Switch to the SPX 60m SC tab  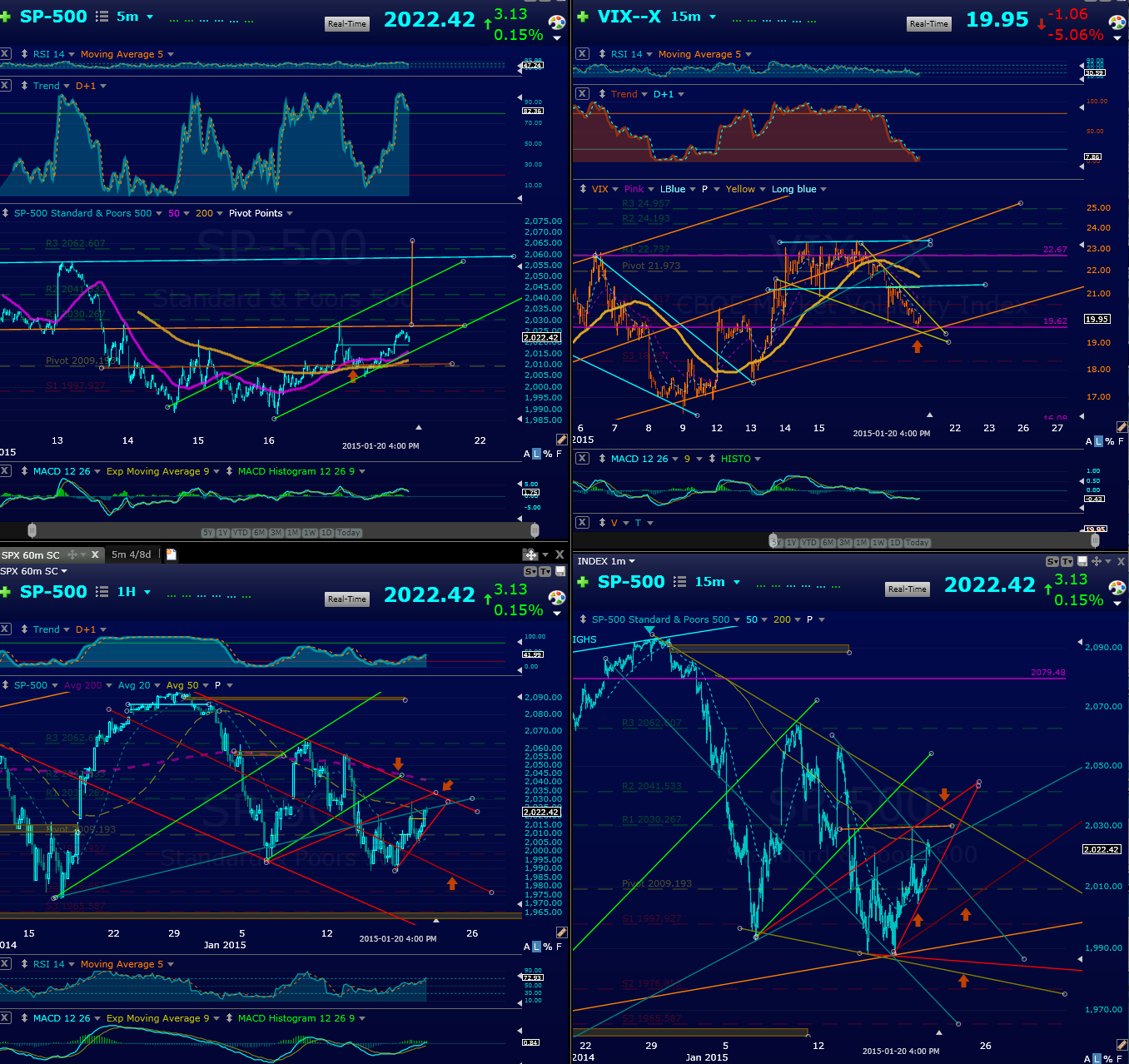(31, 554)
